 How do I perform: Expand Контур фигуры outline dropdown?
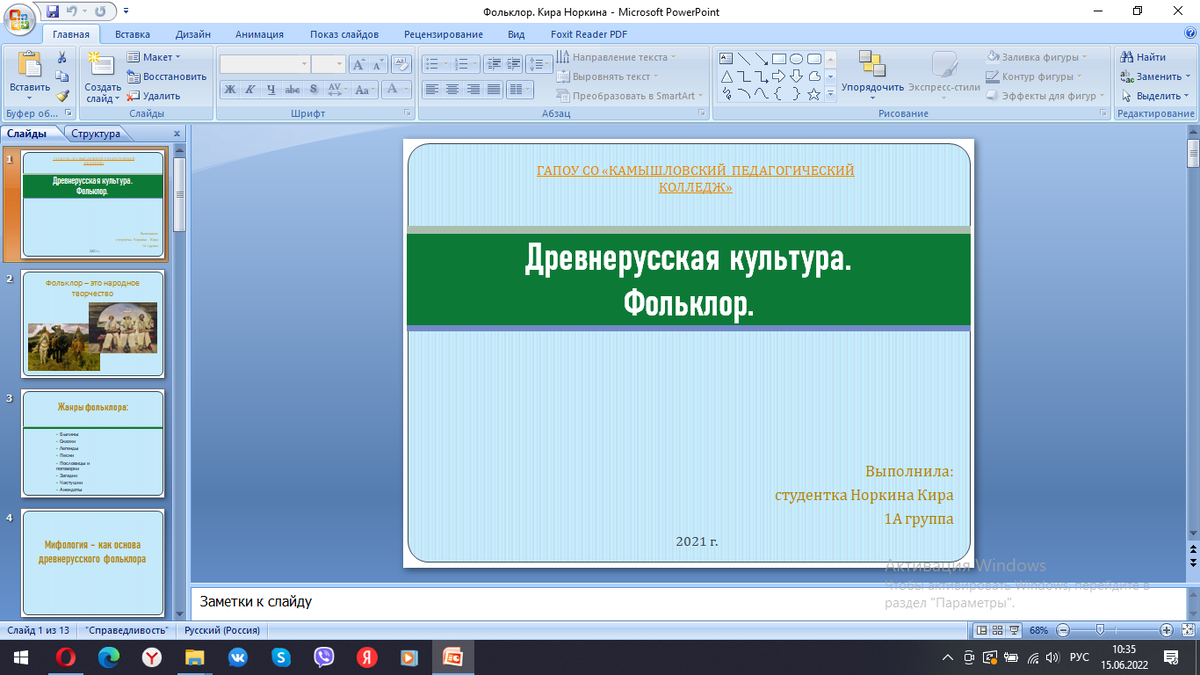pos(1034,77)
